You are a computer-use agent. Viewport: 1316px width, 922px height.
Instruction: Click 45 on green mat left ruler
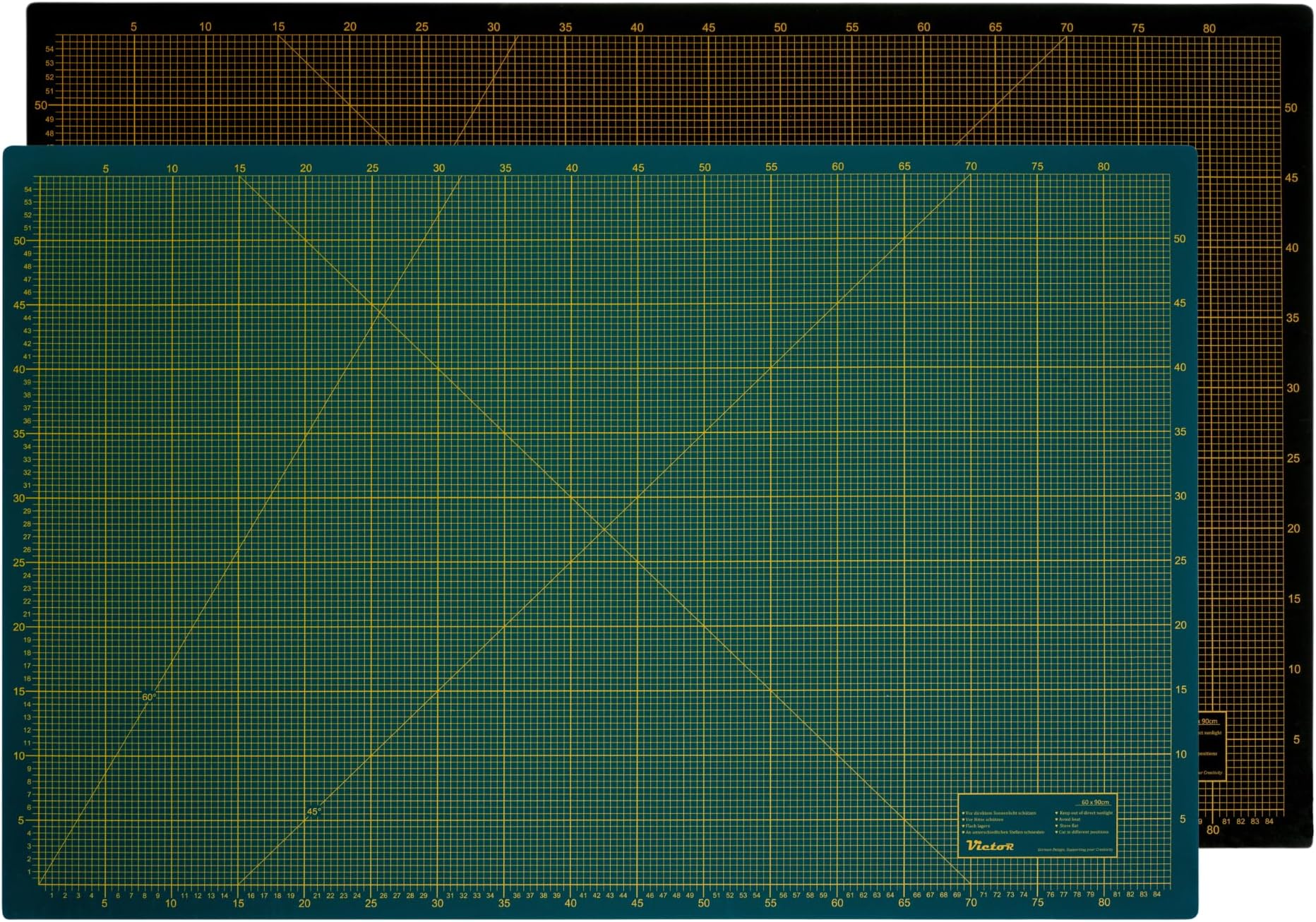[x=19, y=305]
